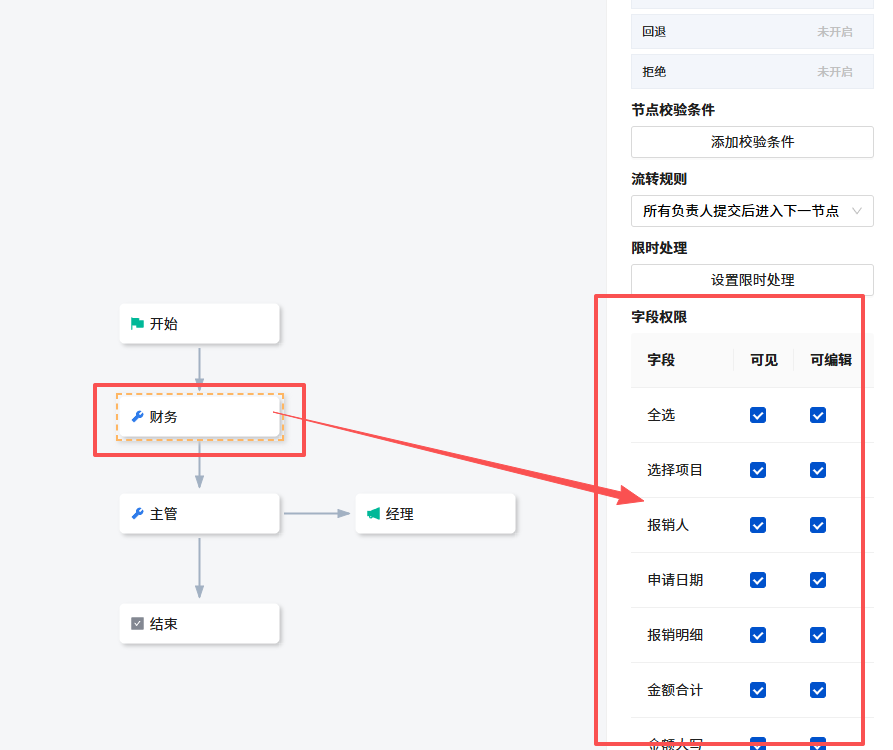Screen dimensions: 893x750
Task: Toggle 可见 checkbox for 申请日期
Action: [x=758, y=580]
